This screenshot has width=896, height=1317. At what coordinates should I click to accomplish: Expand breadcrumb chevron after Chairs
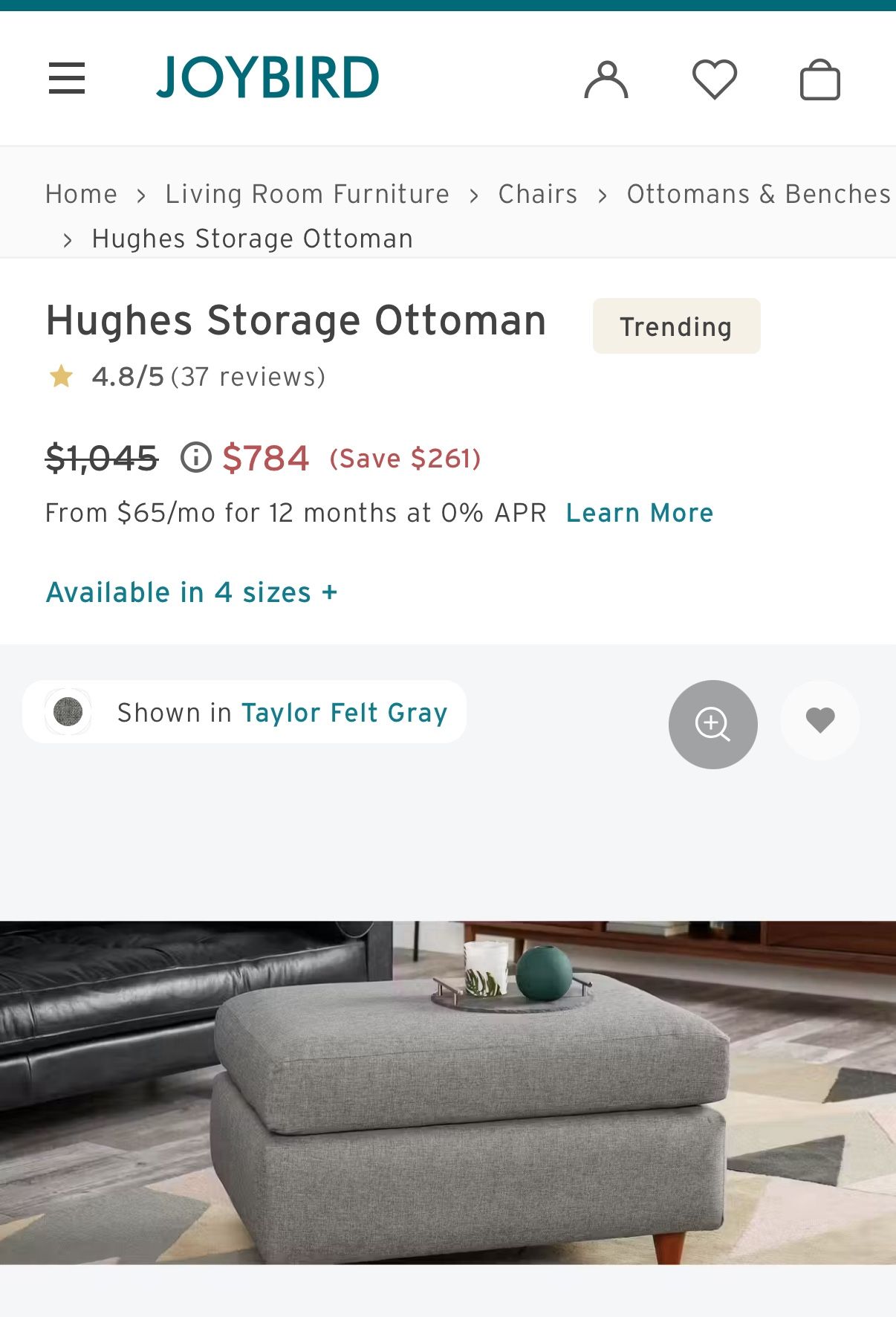(602, 194)
